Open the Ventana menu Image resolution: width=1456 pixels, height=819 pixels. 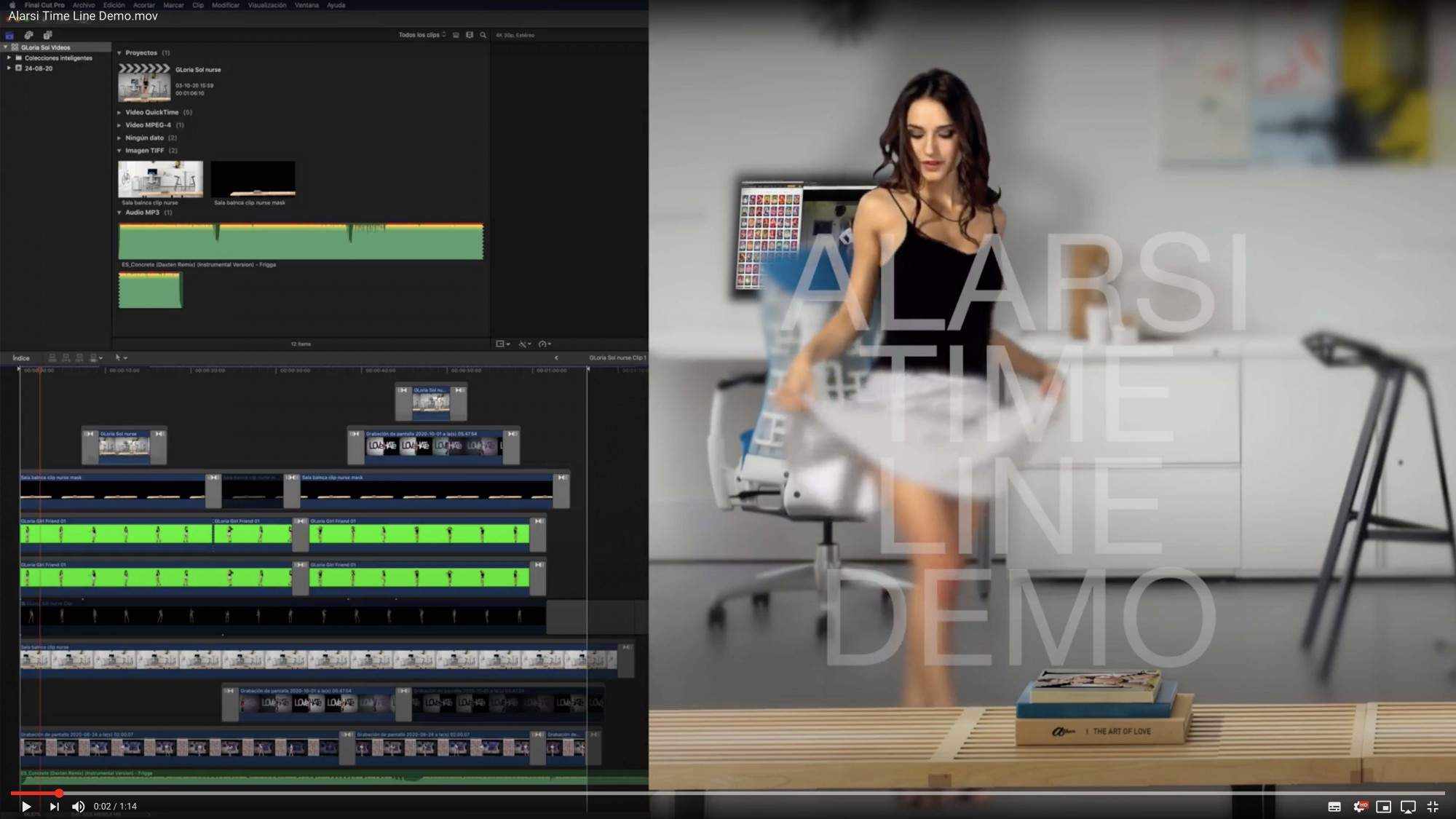click(306, 5)
